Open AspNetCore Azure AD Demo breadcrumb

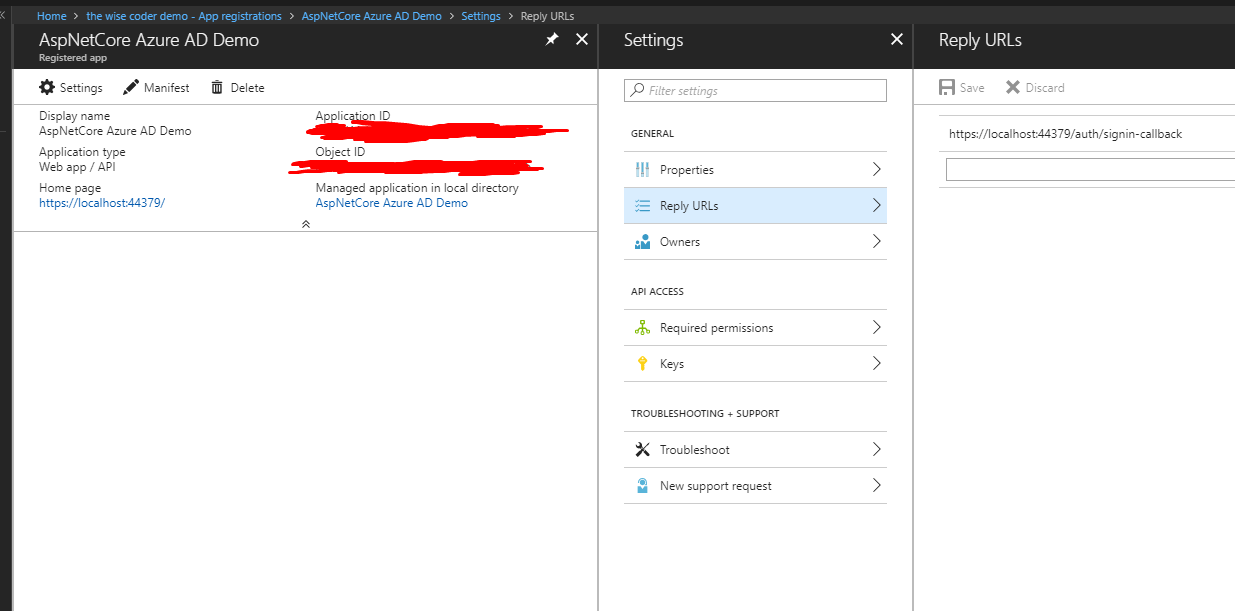pyautogui.click(x=372, y=16)
